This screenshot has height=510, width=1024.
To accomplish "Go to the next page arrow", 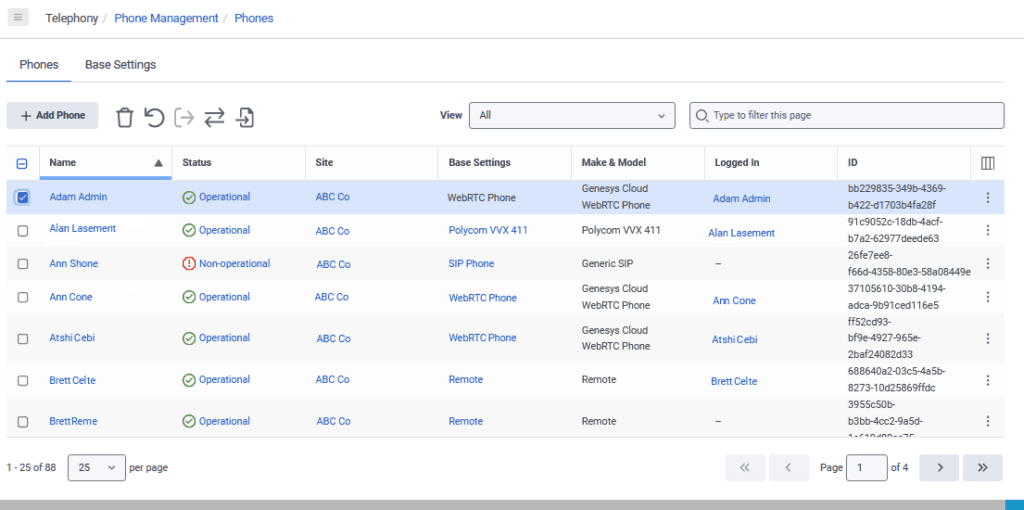I will pyautogui.click(x=938, y=467).
